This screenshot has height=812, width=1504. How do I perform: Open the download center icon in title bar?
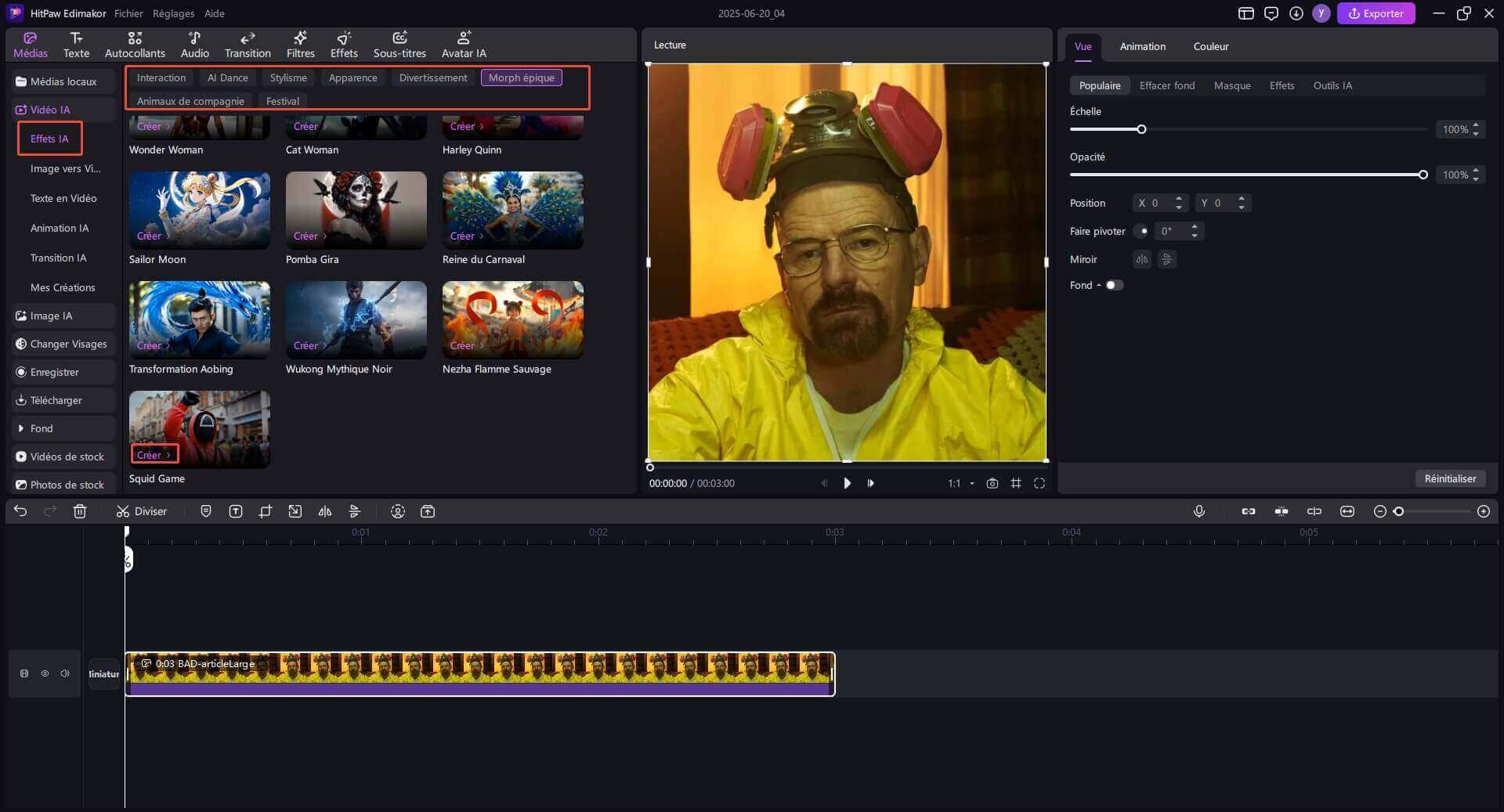[1296, 13]
